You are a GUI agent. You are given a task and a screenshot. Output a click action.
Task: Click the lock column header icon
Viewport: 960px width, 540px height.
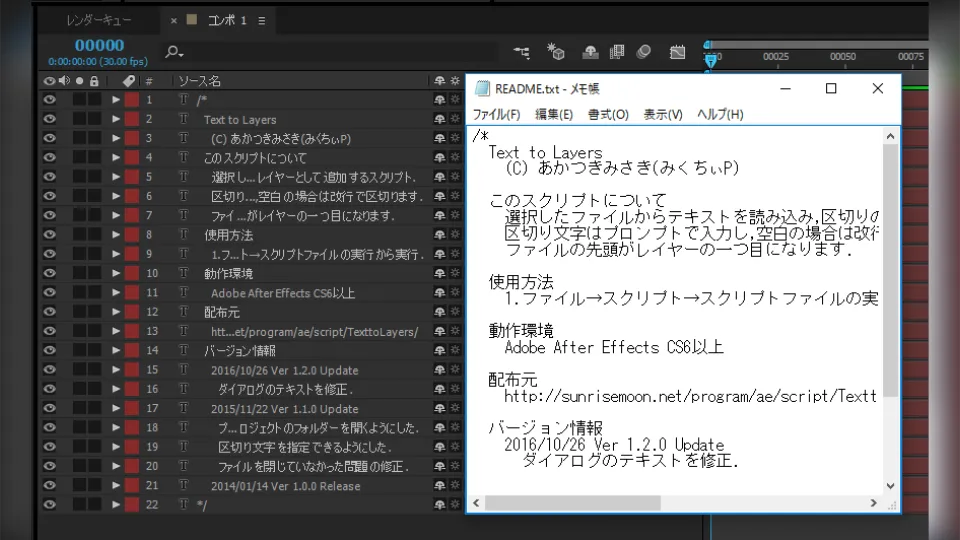click(x=94, y=81)
